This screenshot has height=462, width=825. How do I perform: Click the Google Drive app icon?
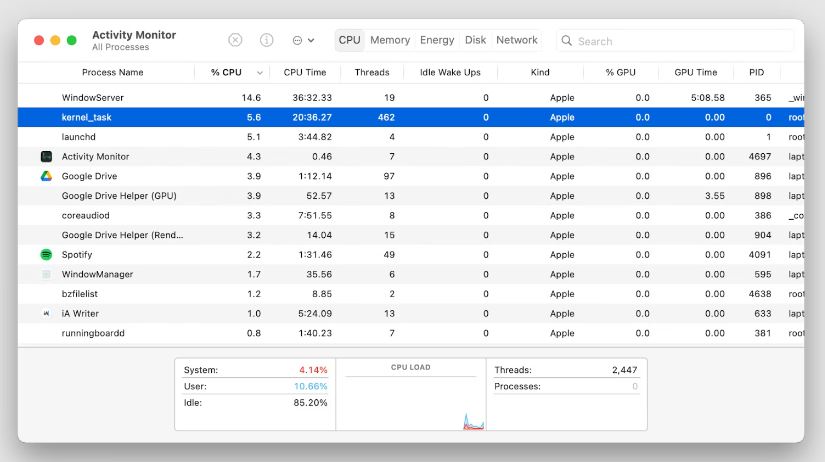click(46, 176)
